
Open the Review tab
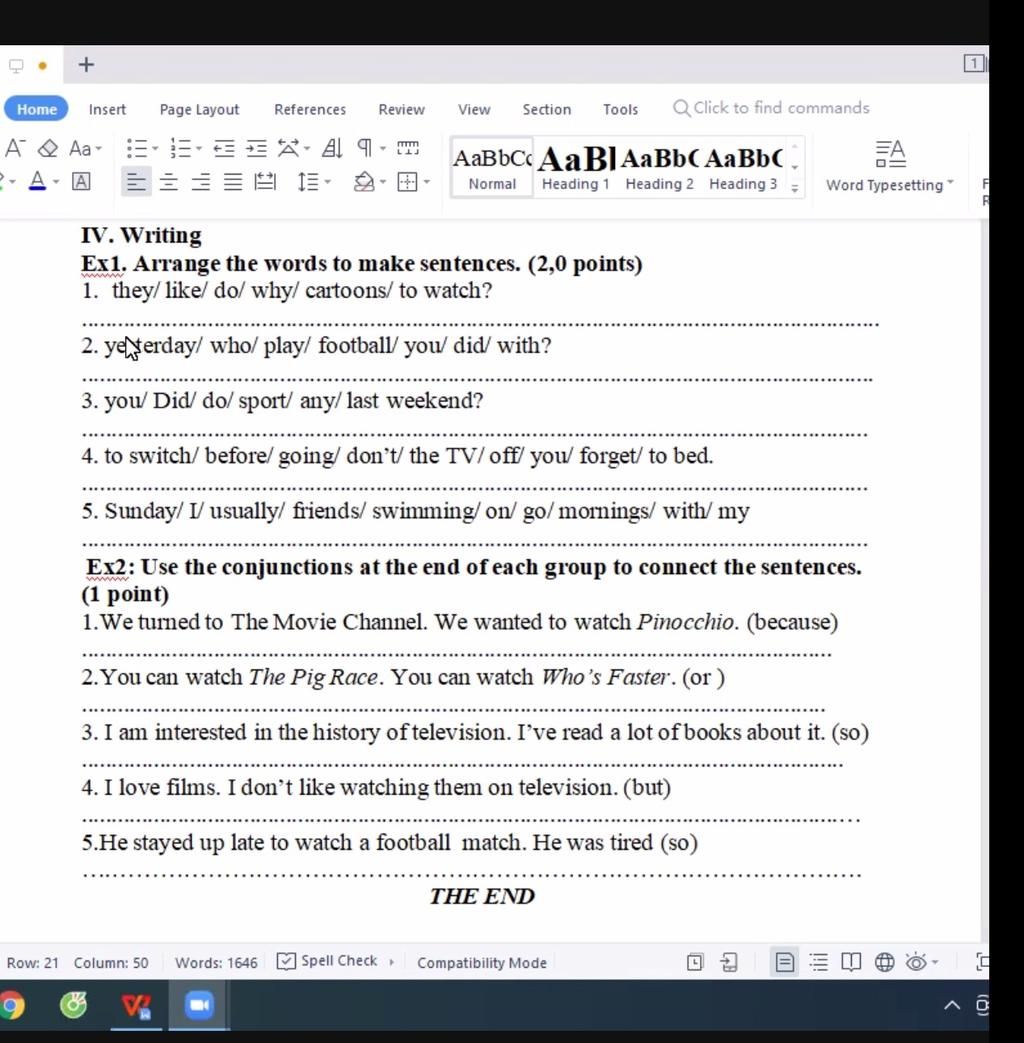(401, 109)
